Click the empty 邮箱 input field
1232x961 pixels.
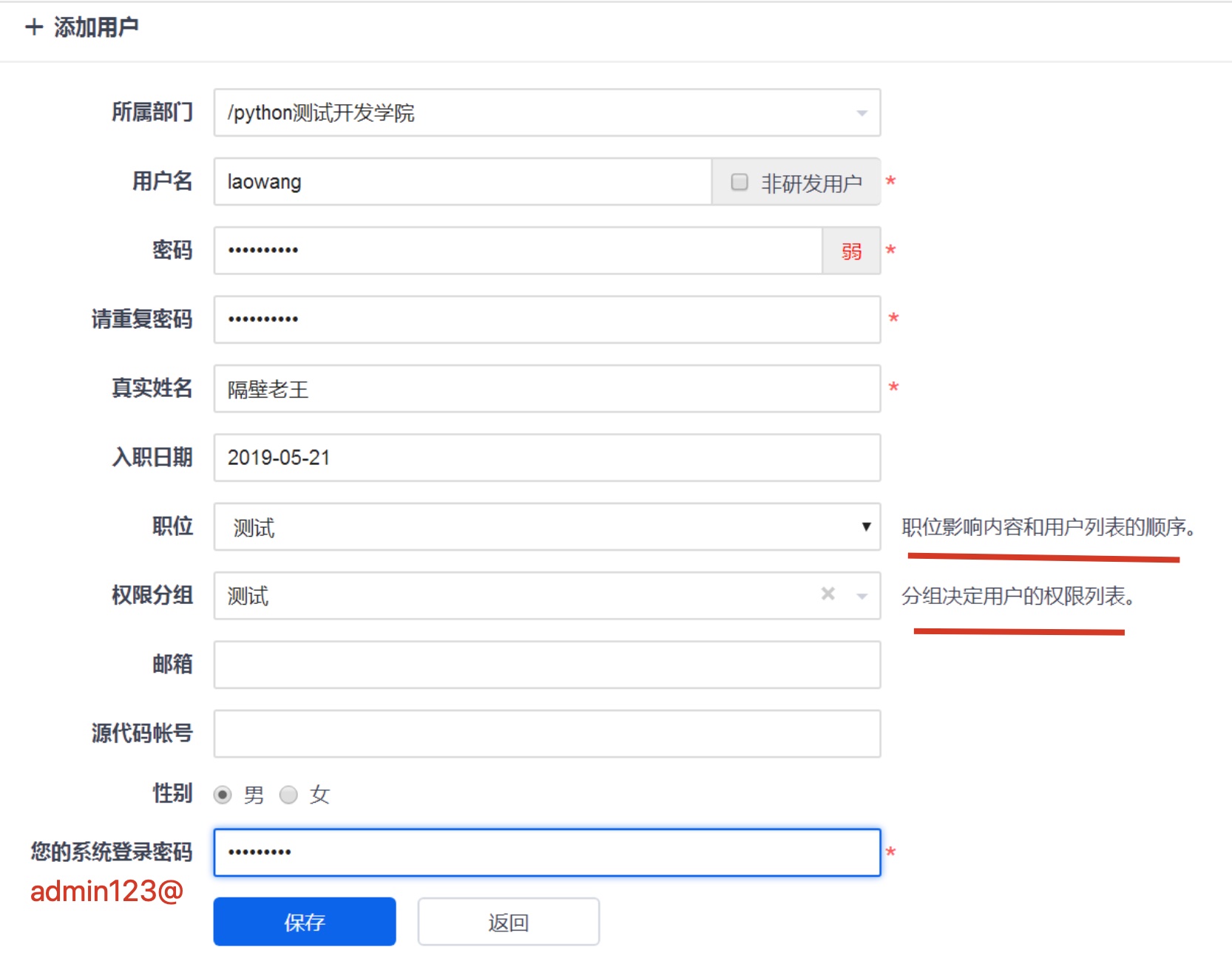tap(546, 665)
